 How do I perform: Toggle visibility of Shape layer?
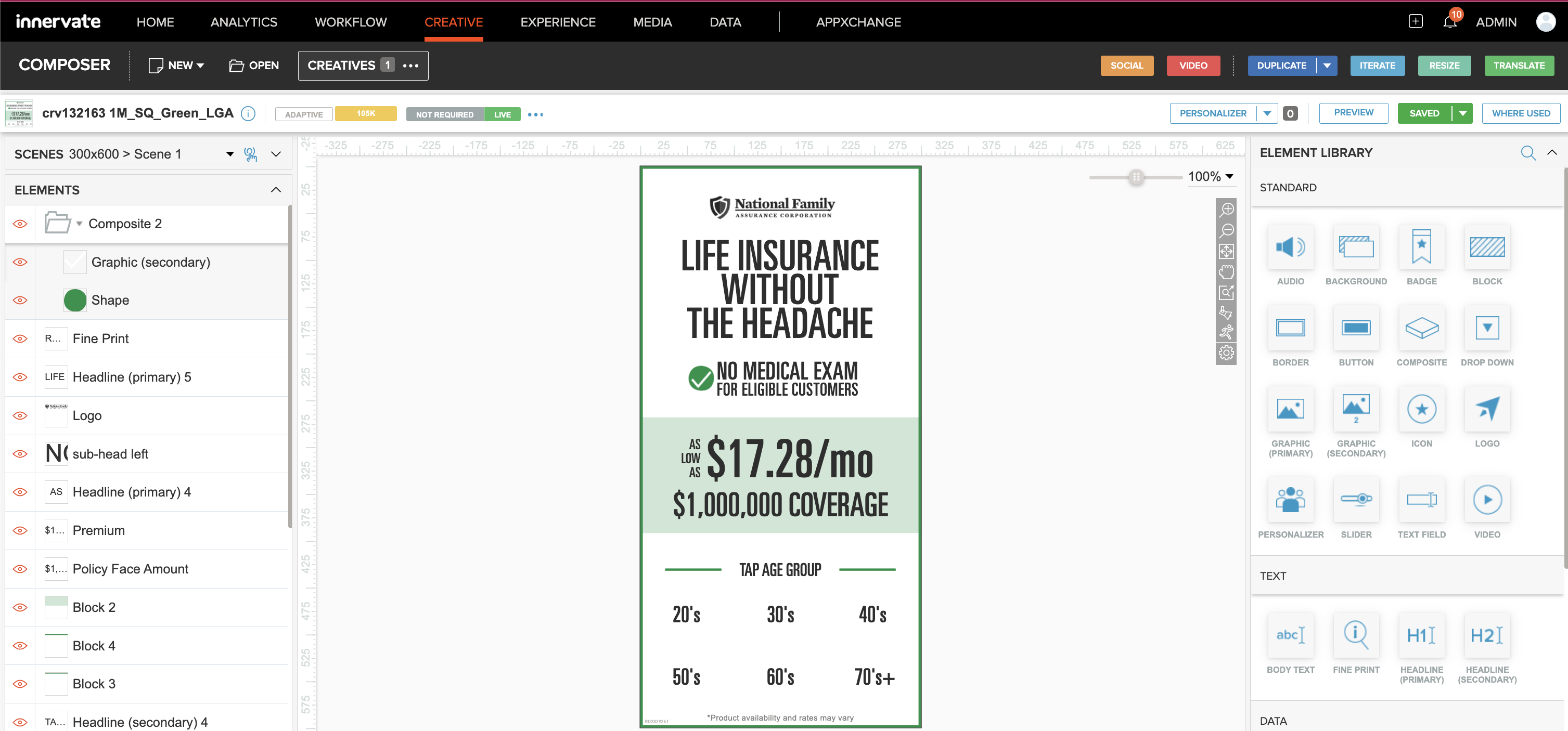pos(20,300)
